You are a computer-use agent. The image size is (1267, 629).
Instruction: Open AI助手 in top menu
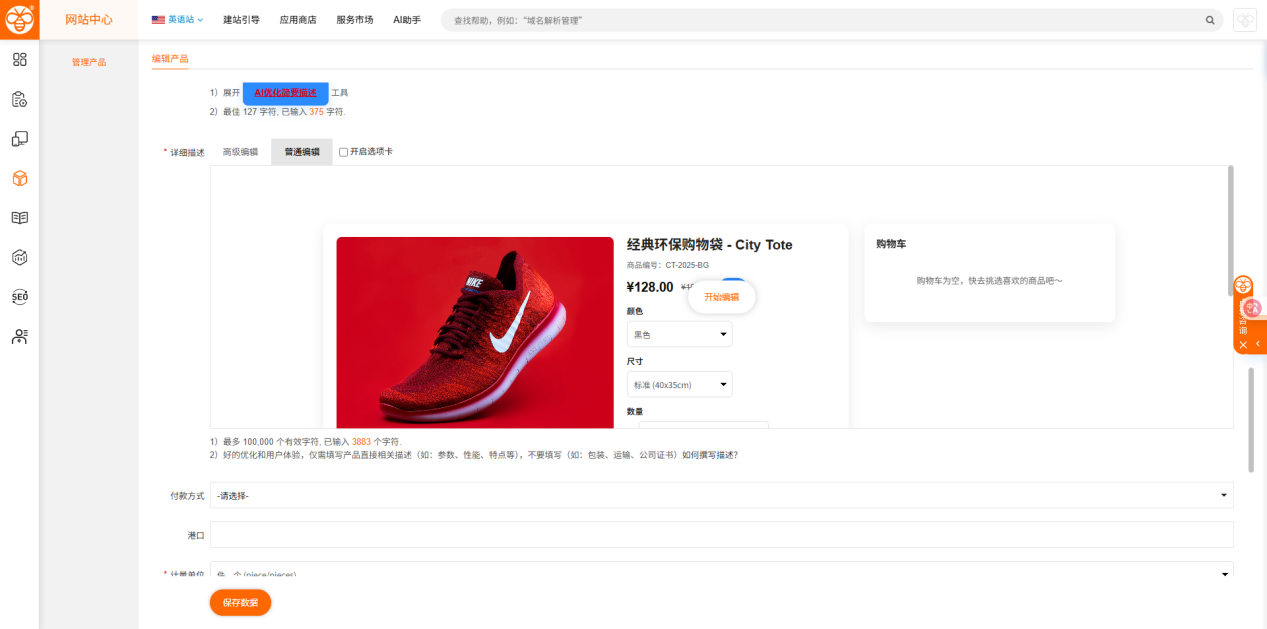click(x=407, y=20)
